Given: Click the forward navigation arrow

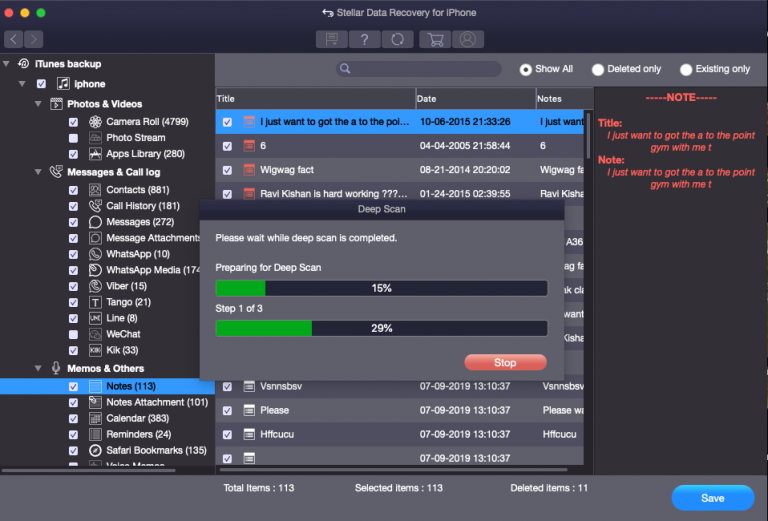Looking at the screenshot, I should pyautogui.click(x=34, y=39).
